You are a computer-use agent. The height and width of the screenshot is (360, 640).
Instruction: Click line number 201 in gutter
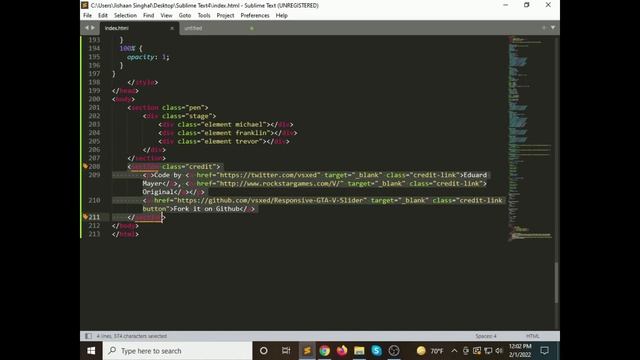coord(94,107)
